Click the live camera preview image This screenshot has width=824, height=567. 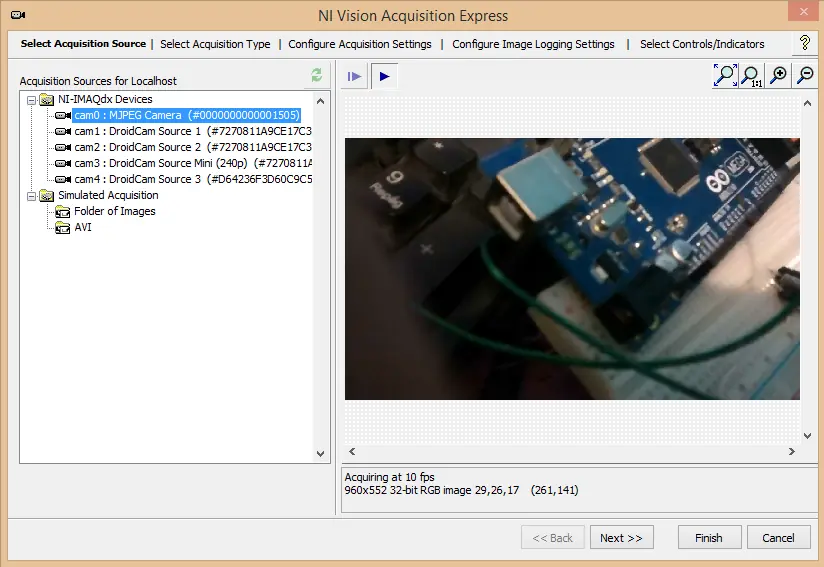[572, 269]
